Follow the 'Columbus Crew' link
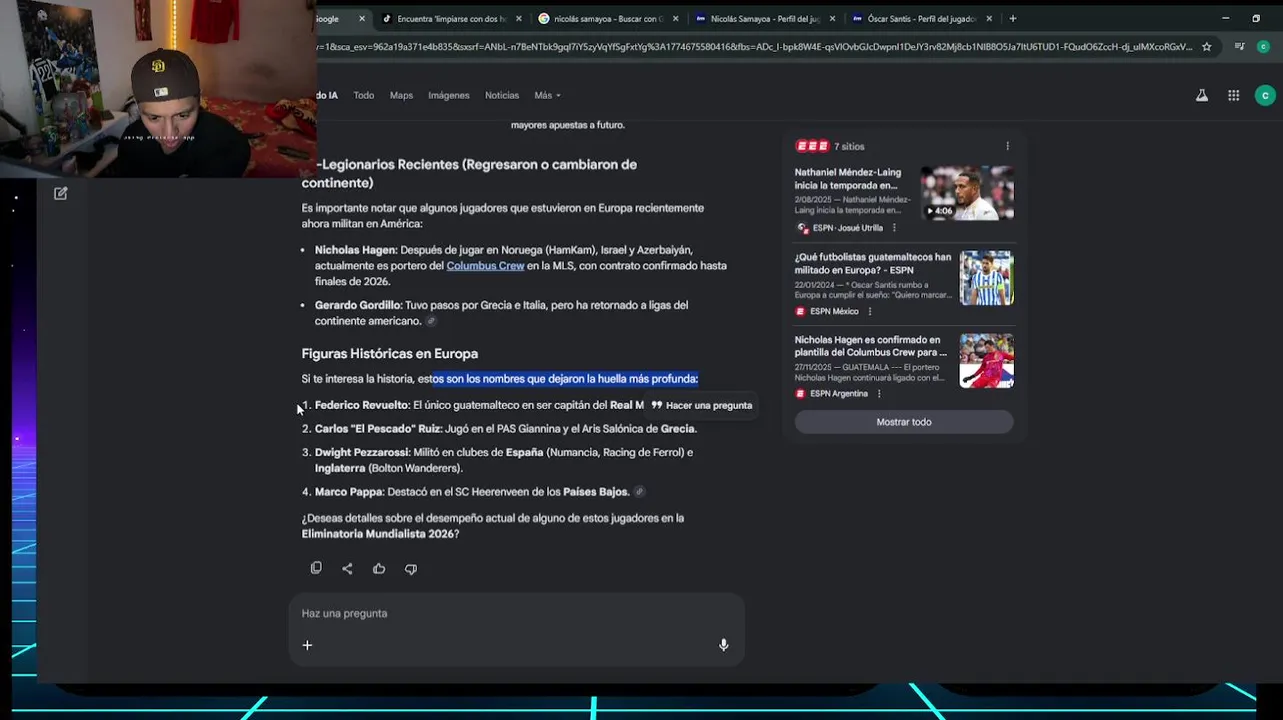Image resolution: width=1283 pixels, height=720 pixels. tap(485, 265)
